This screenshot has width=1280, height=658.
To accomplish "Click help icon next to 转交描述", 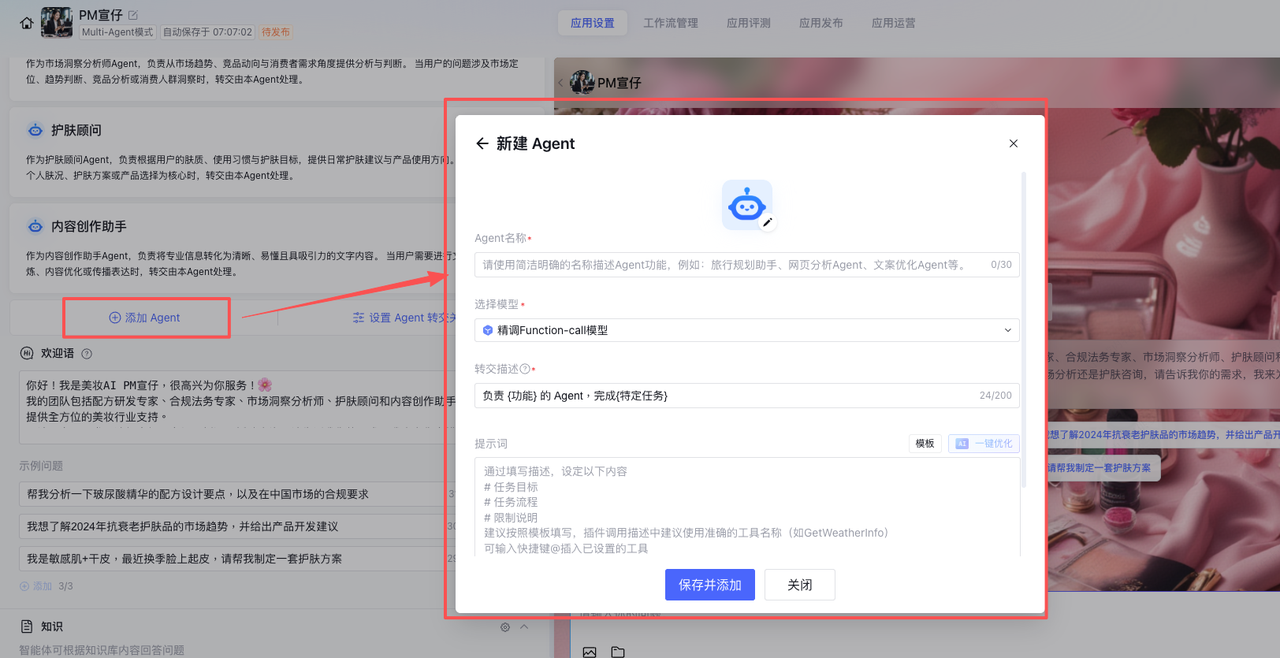I will [x=525, y=369].
